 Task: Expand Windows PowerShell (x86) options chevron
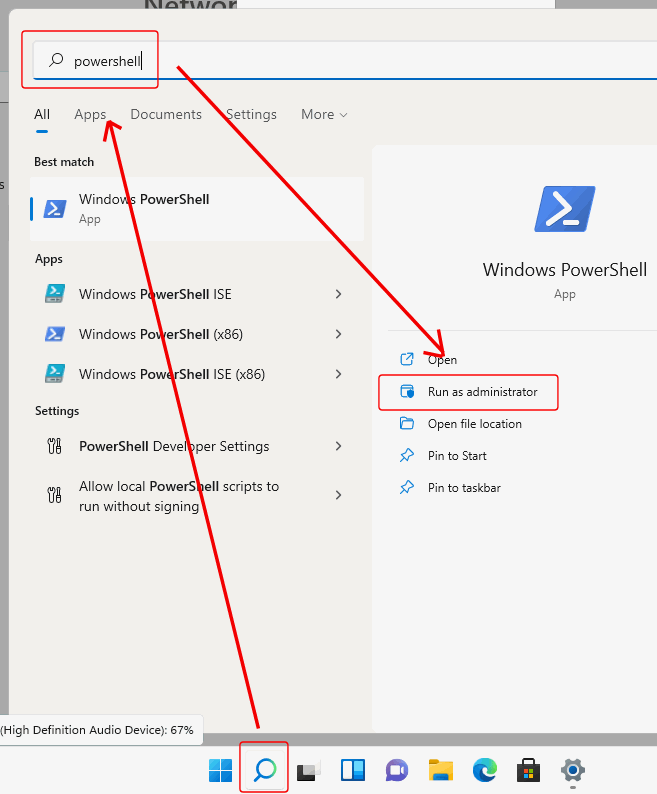338,334
